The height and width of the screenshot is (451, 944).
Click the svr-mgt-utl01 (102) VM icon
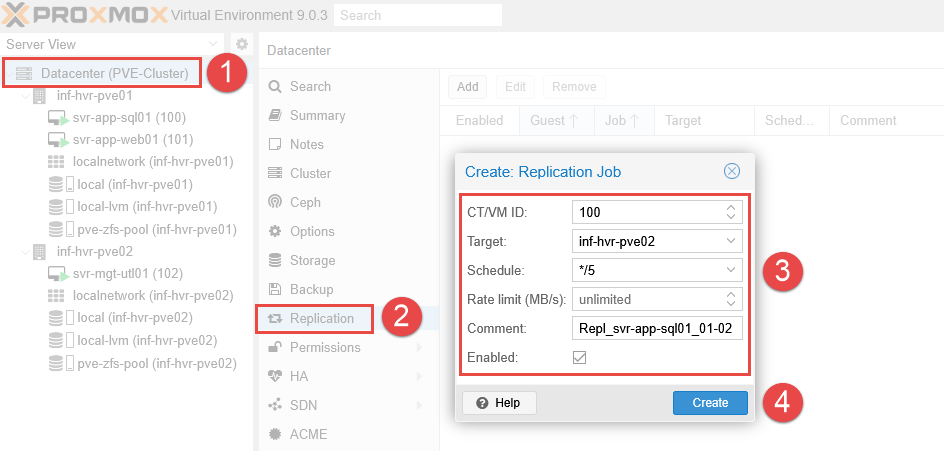click(57, 273)
